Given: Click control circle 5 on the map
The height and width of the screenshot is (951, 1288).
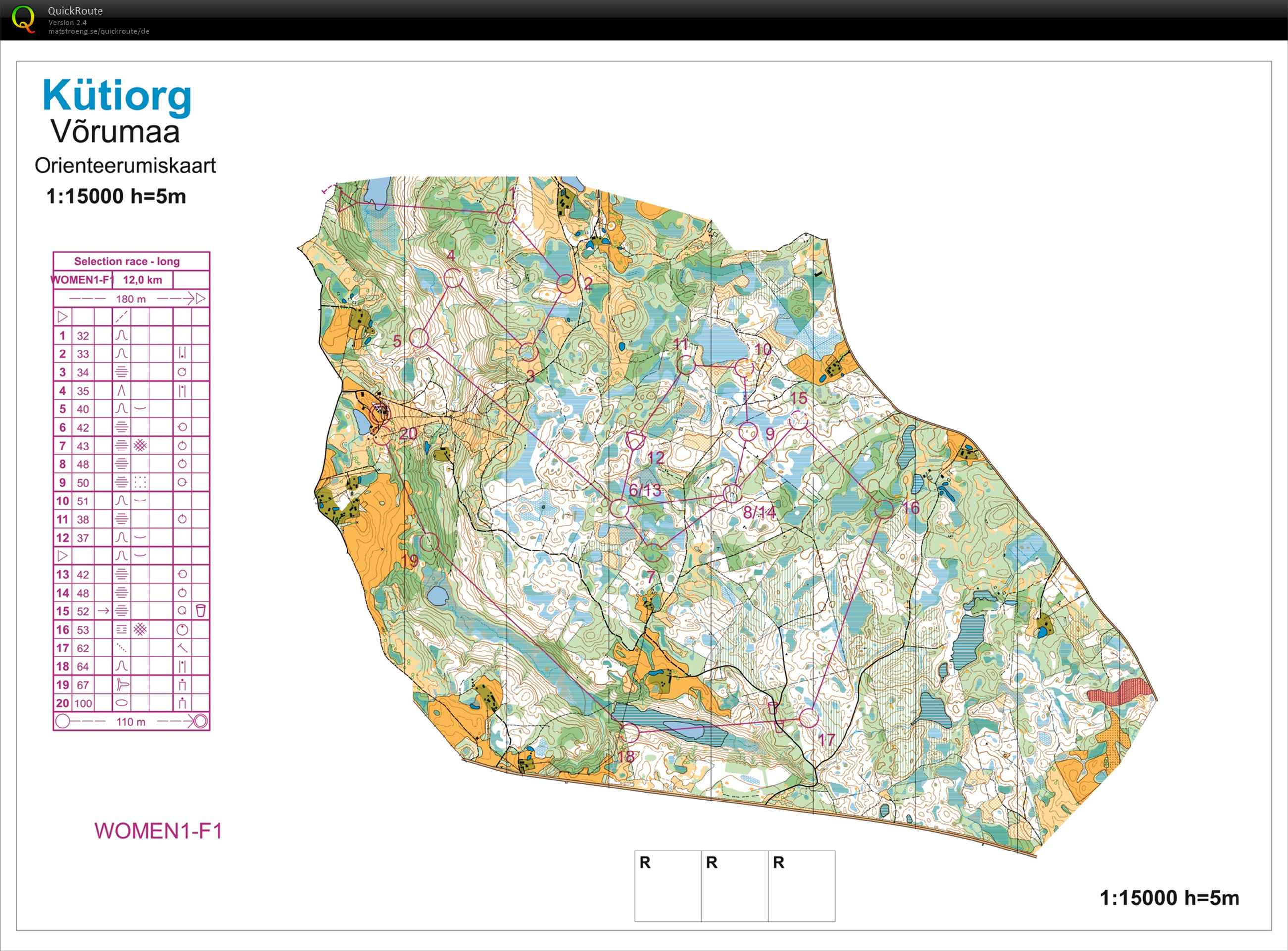Looking at the screenshot, I should [x=419, y=338].
